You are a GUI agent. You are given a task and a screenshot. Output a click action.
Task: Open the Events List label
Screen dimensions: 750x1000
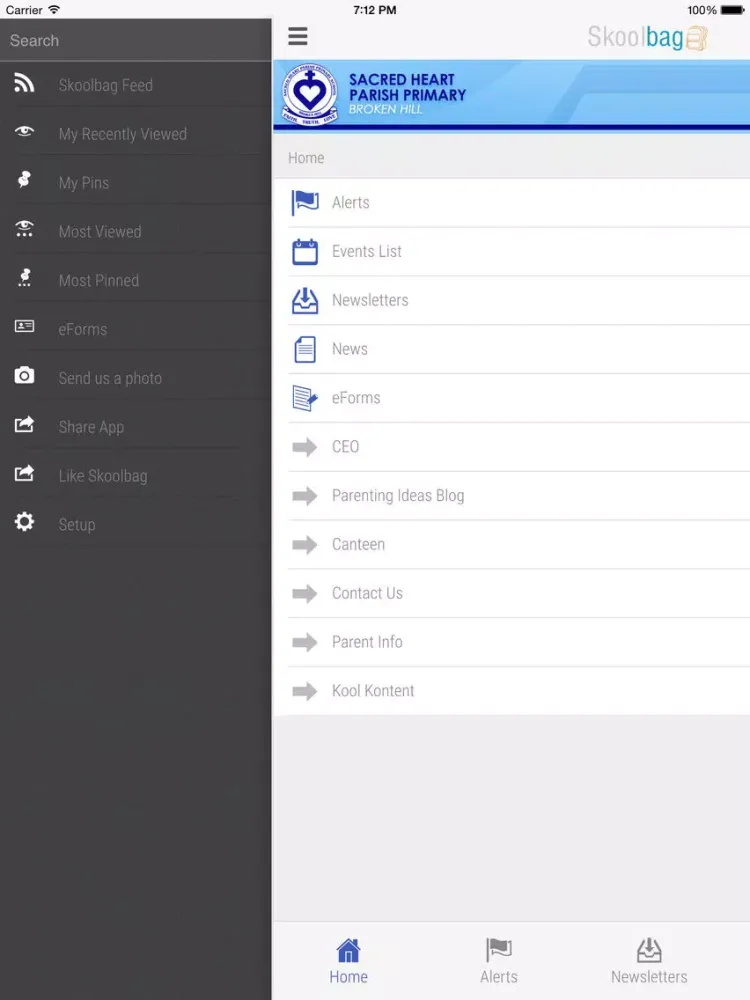(367, 251)
